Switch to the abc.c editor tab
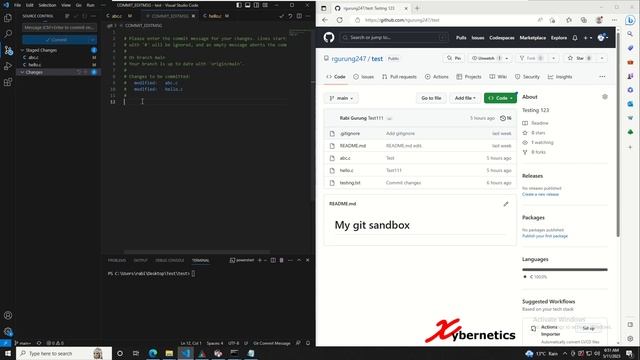 117,16
